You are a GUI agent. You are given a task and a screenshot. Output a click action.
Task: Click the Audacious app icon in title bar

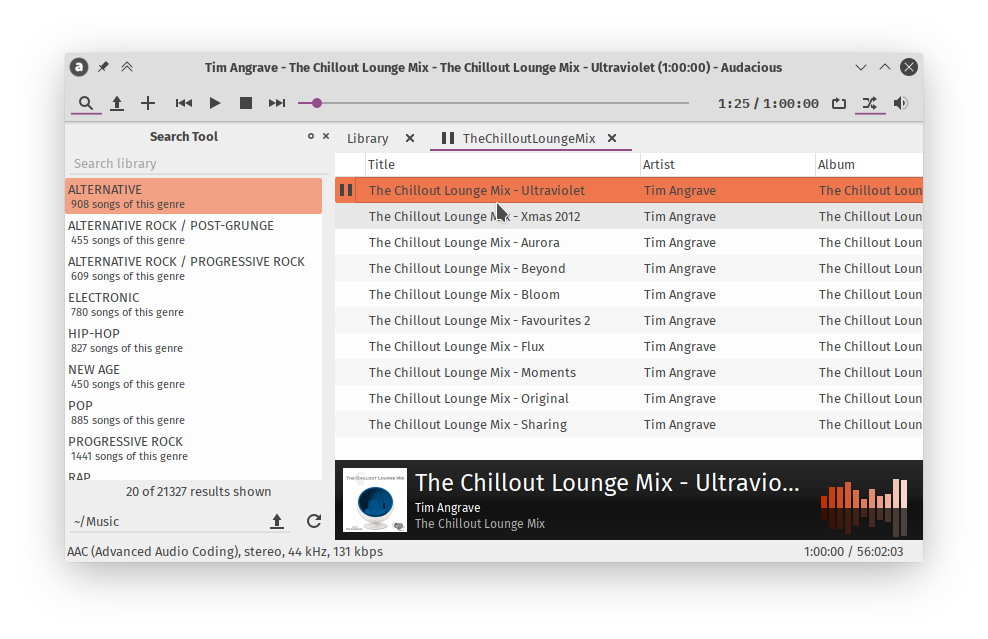[79, 67]
